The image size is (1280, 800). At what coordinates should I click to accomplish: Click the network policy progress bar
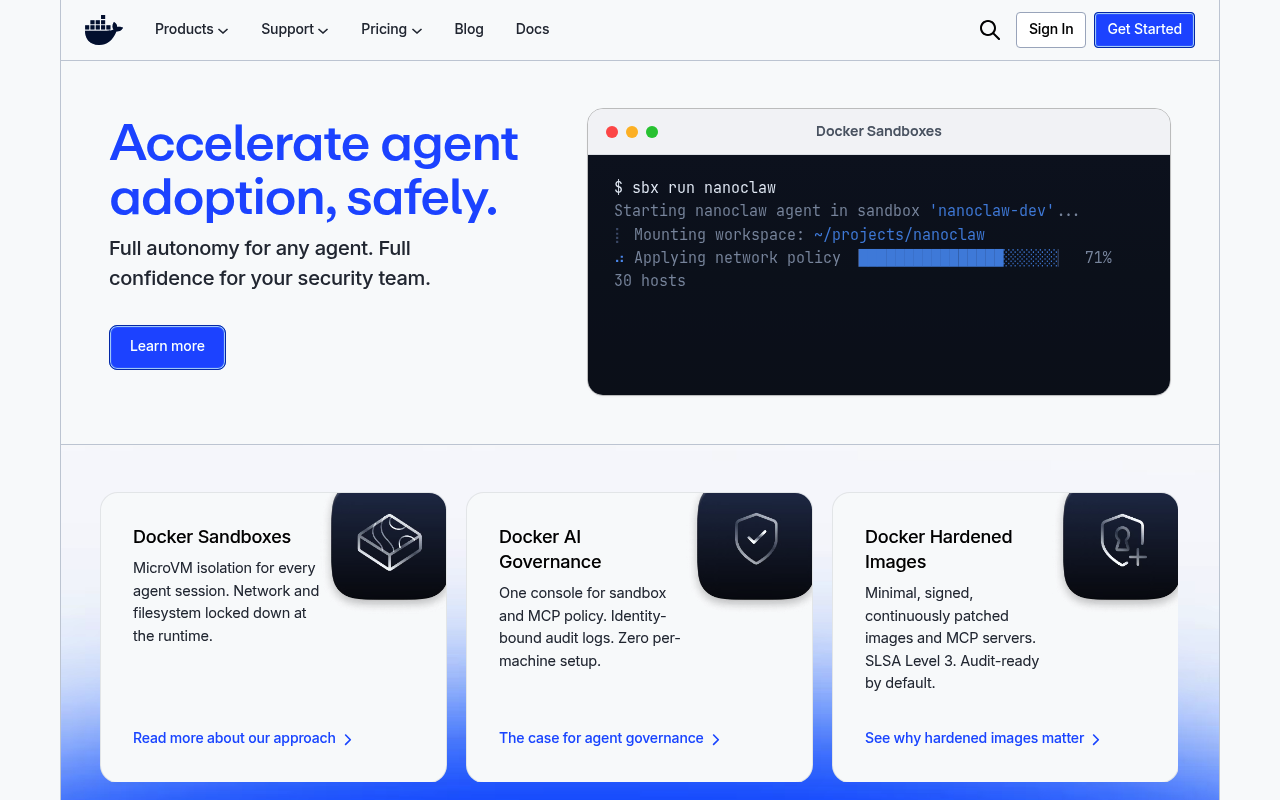tap(958, 258)
